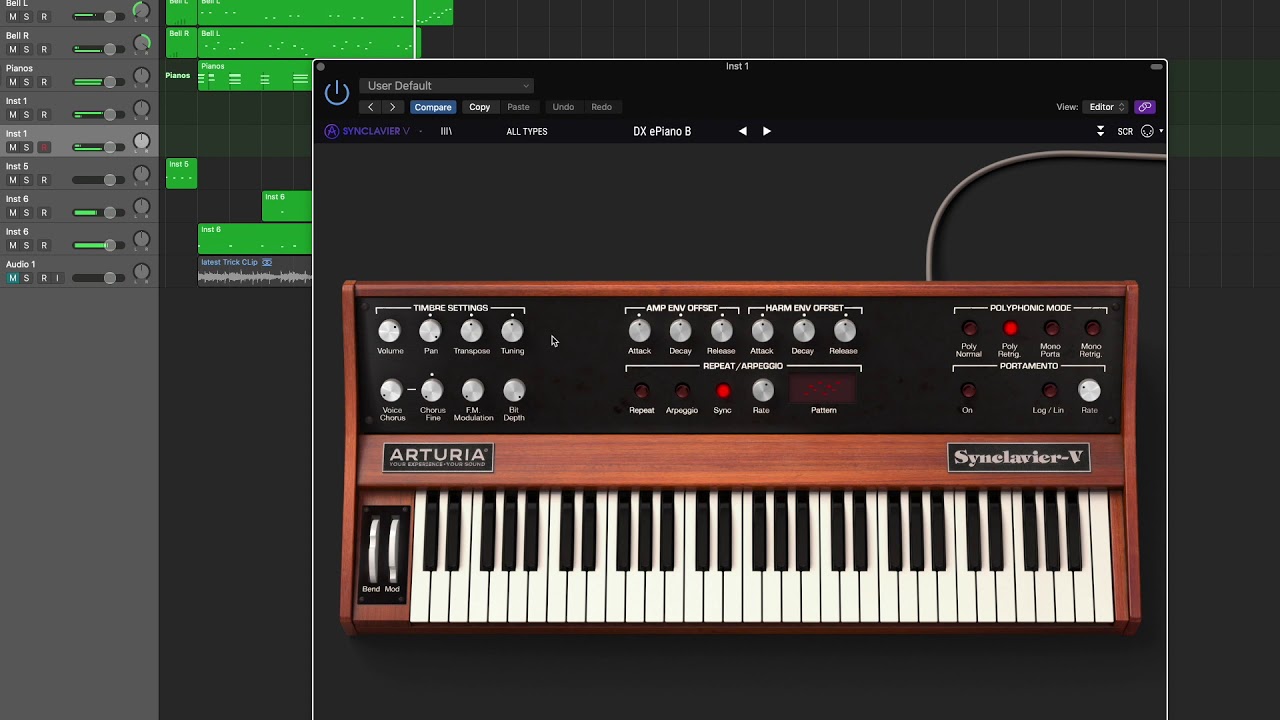The height and width of the screenshot is (720, 1280).
Task: Click the Amp Env Offset Attack knob
Action: (639, 330)
